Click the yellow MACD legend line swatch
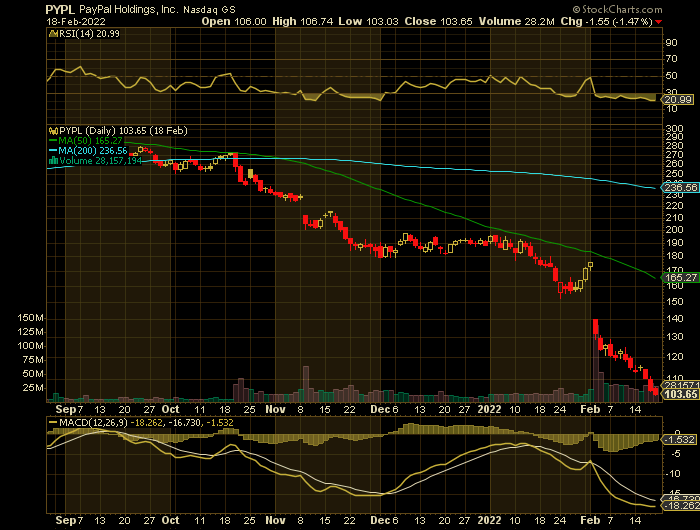 click(x=53, y=422)
